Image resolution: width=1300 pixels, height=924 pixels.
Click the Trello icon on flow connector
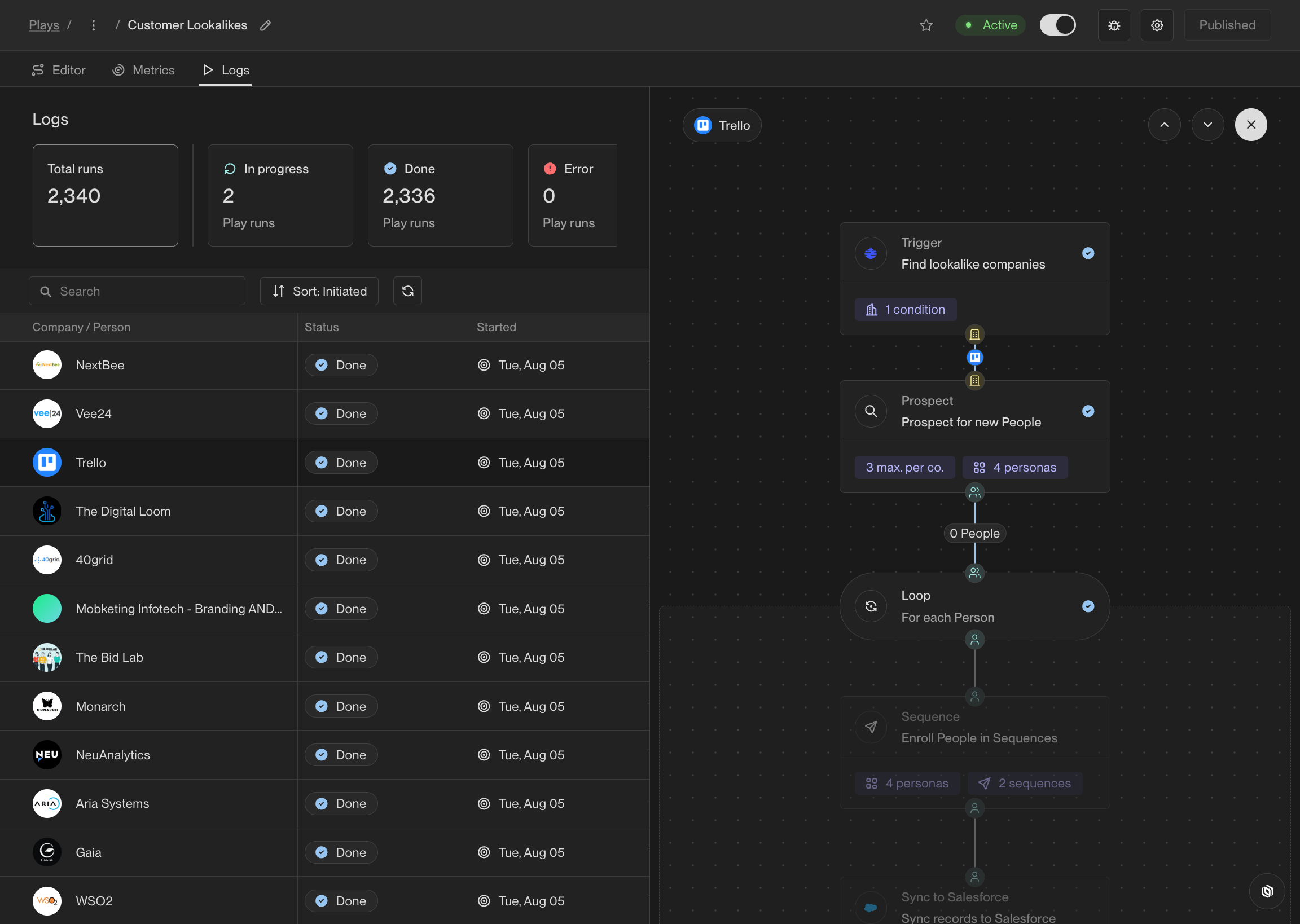(974, 357)
